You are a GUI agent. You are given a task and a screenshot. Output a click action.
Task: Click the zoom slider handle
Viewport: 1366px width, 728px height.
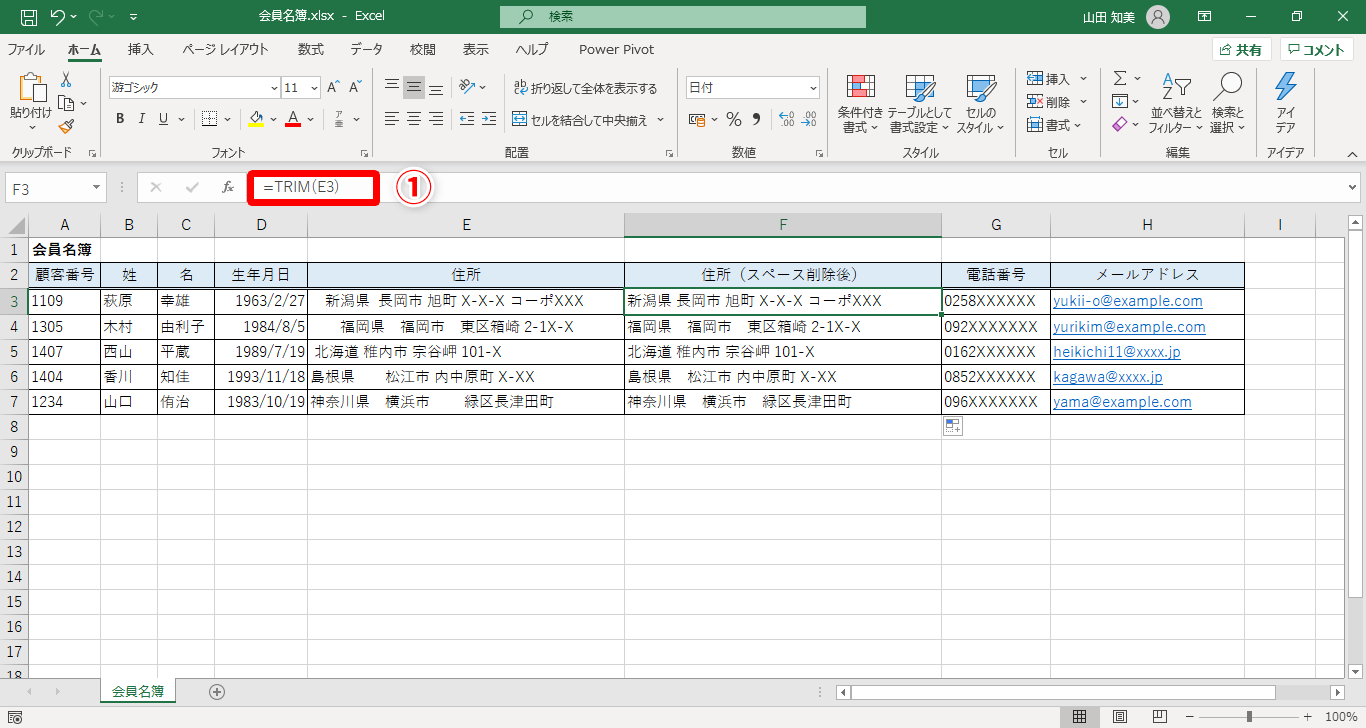pos(1250,717)
